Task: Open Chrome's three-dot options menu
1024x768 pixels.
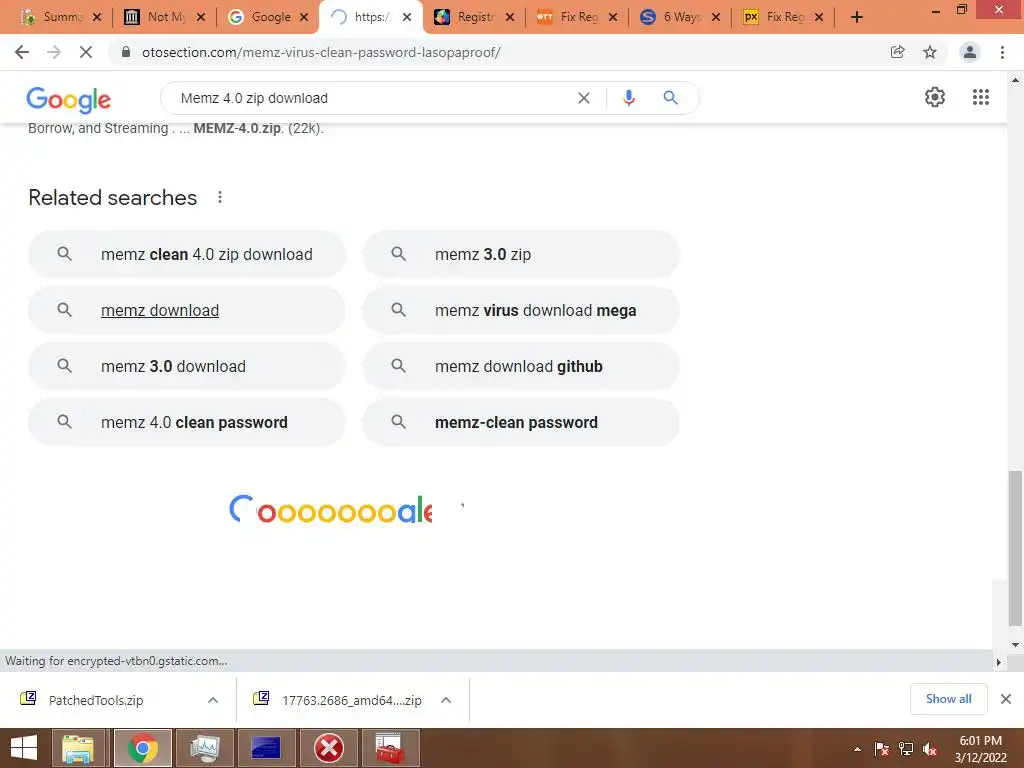Action: click(x=1002, y=52)
